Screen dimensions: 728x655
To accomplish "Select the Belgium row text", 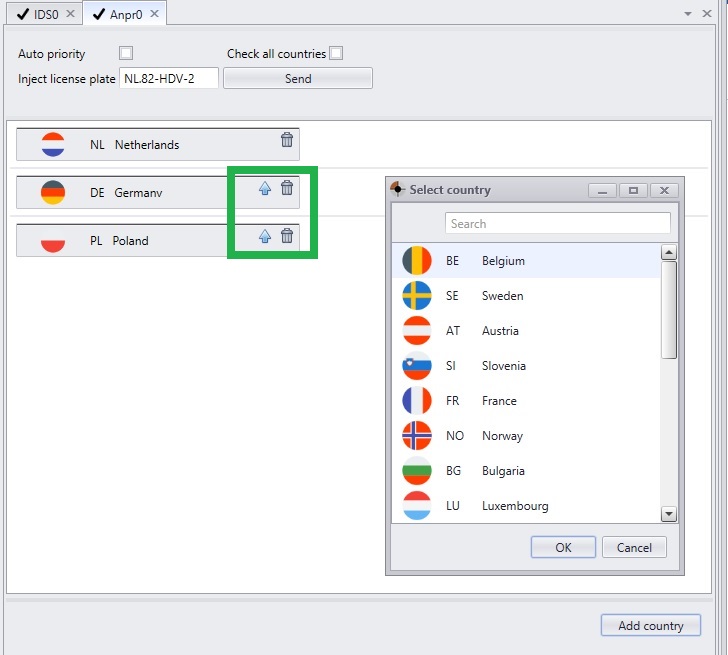I will (x=503, y=261).
